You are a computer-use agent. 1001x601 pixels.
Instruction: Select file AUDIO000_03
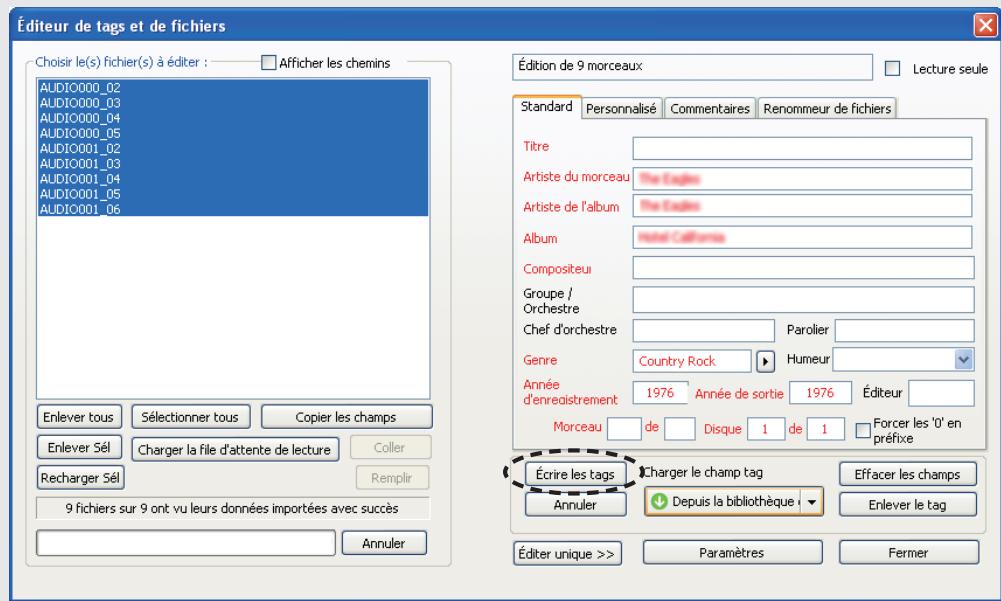coord(233,103)
